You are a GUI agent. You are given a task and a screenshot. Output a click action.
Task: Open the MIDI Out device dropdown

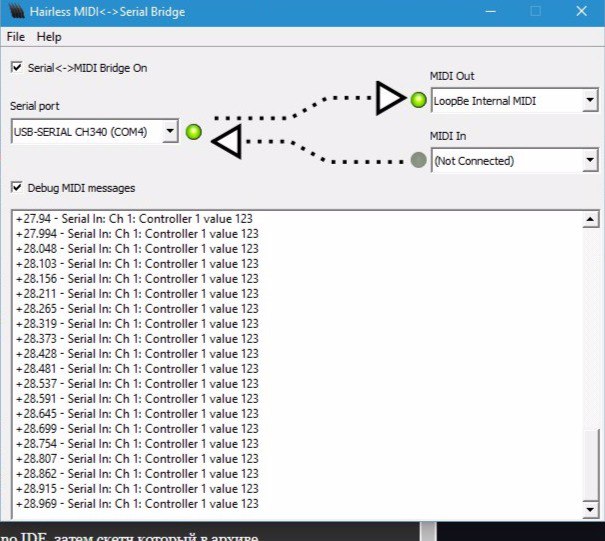589,100
